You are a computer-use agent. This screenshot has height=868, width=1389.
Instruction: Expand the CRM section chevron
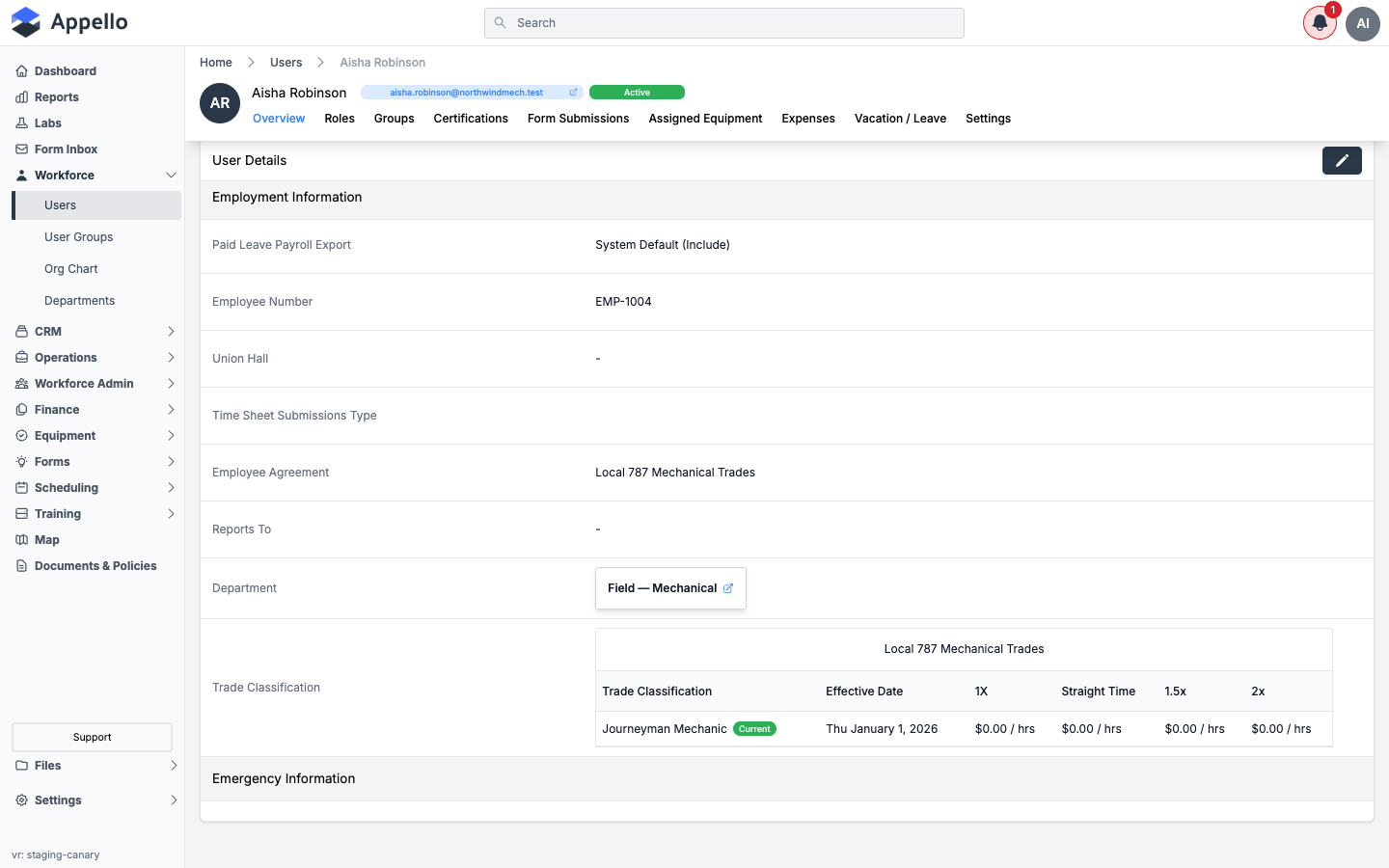[171, 332]
